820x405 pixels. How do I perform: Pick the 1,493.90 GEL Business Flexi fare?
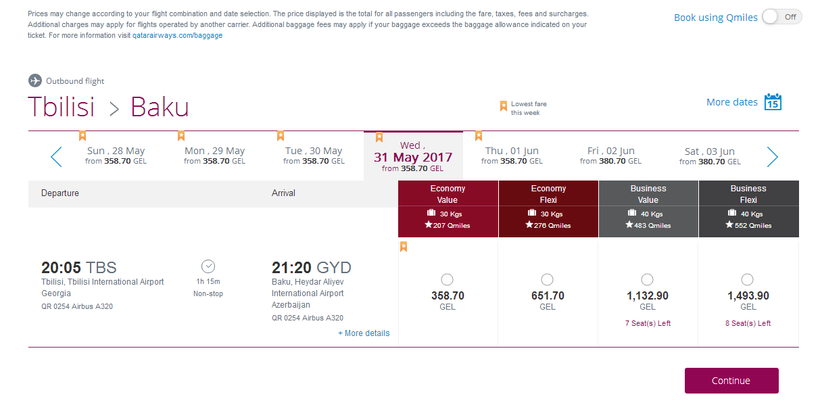[x=747, y=279]
